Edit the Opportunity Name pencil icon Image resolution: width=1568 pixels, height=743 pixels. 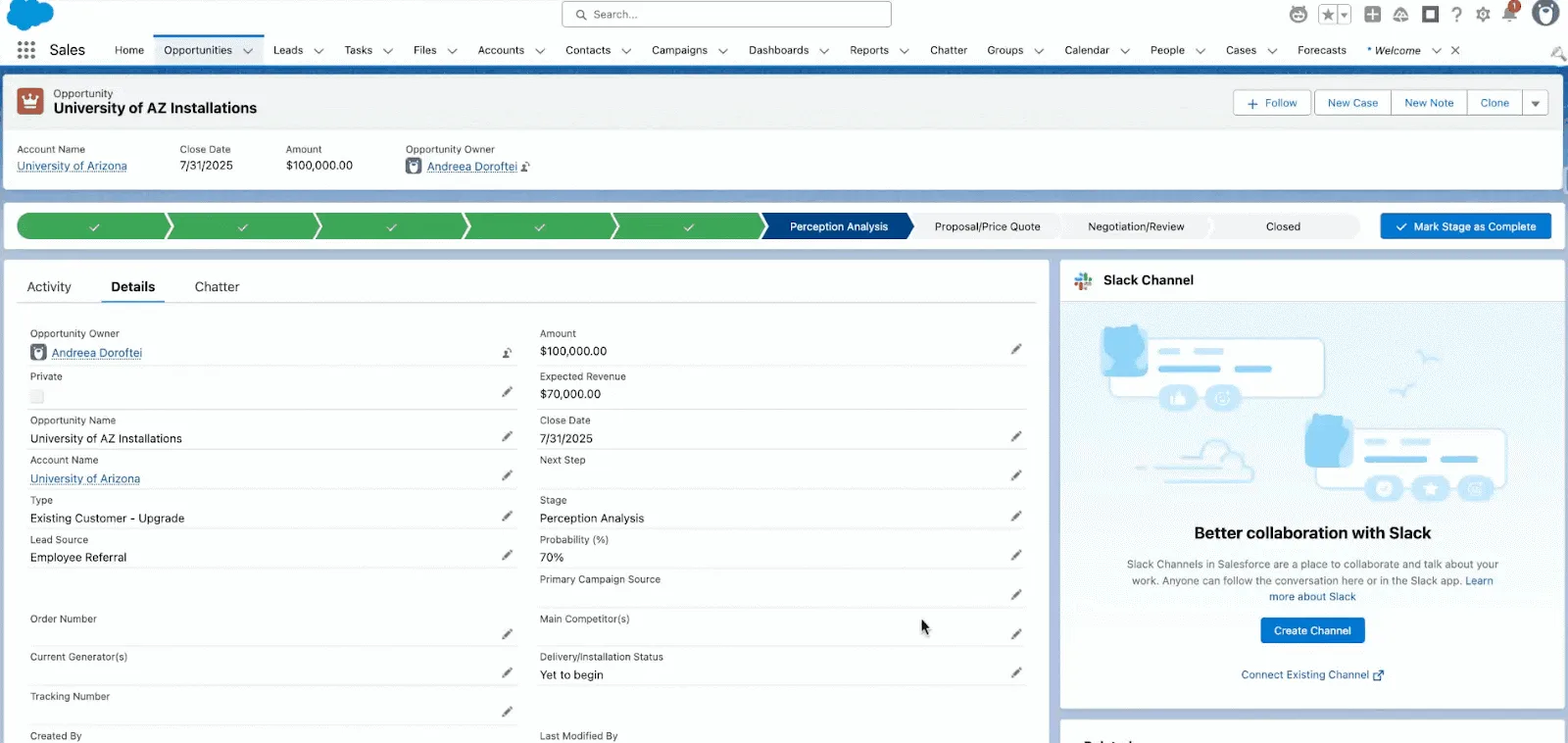click(507, 436)
